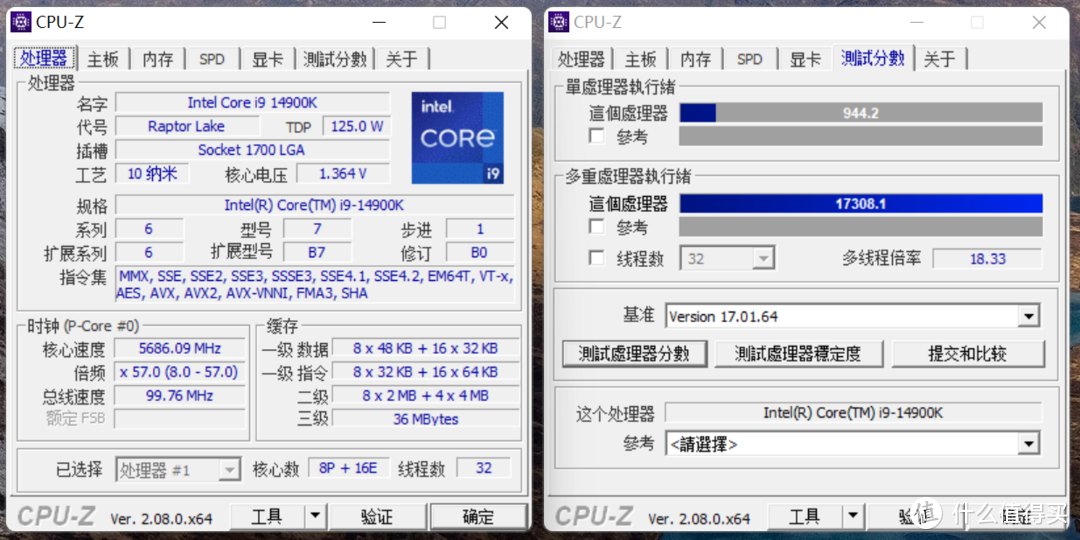Toggle the 线程数 checkbox
The image size is (1080, 540).
pos(596,258)
